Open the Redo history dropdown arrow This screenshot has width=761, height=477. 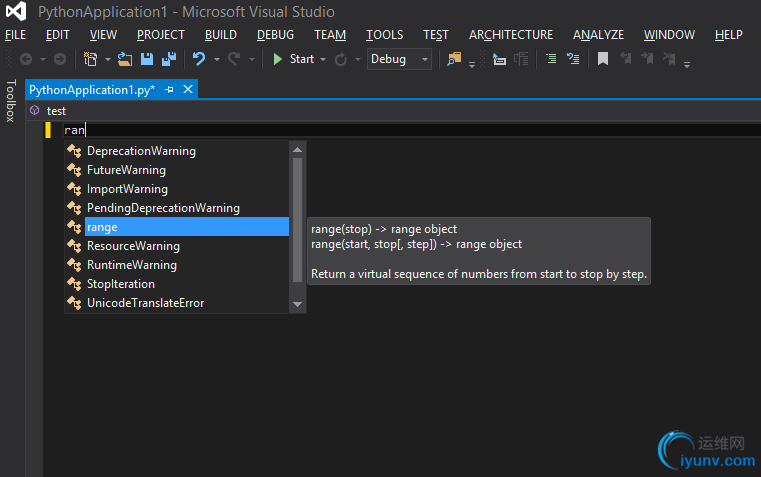(x=252, y=60)
